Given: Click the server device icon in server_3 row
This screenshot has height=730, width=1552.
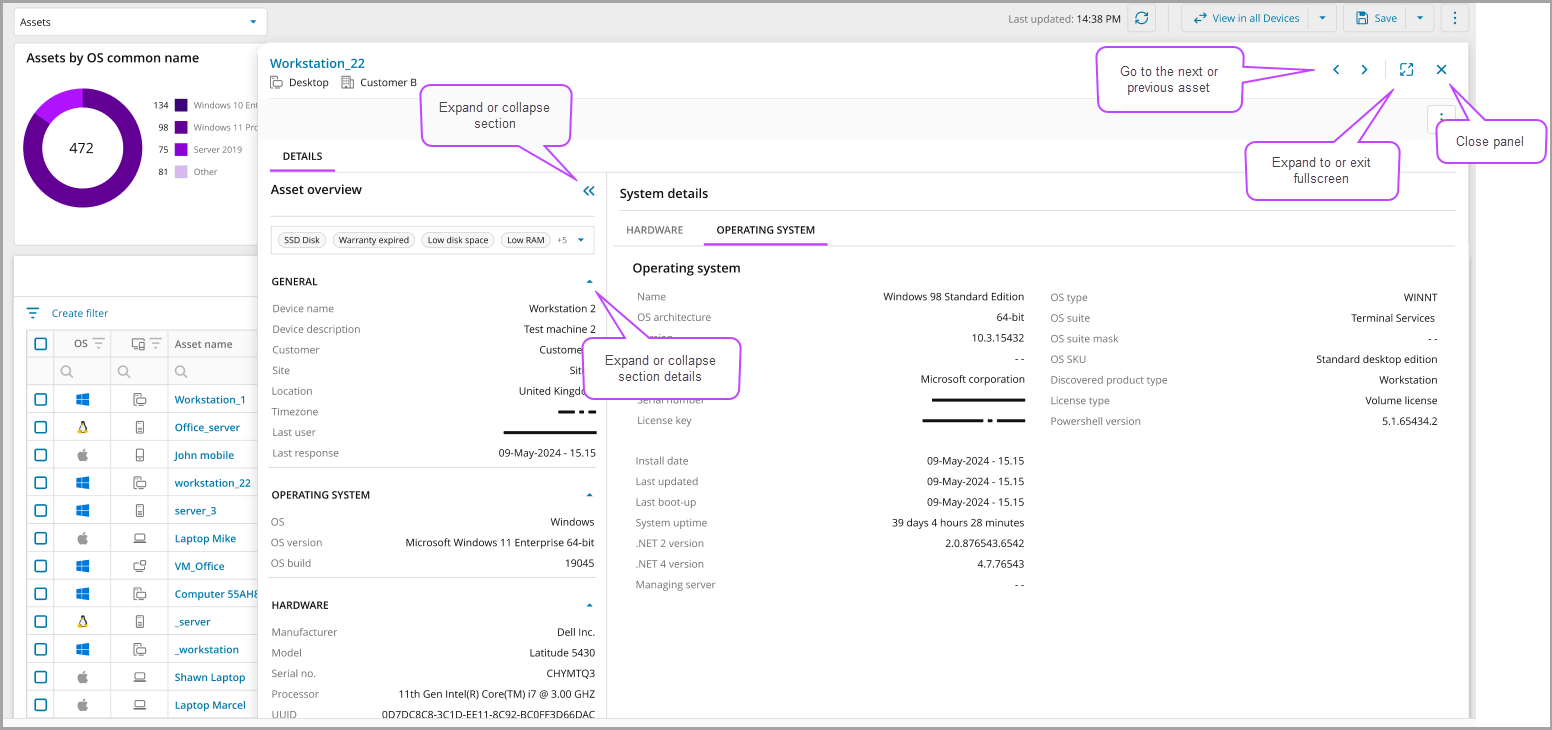Looking at the screenshot, I should point(140,510).
